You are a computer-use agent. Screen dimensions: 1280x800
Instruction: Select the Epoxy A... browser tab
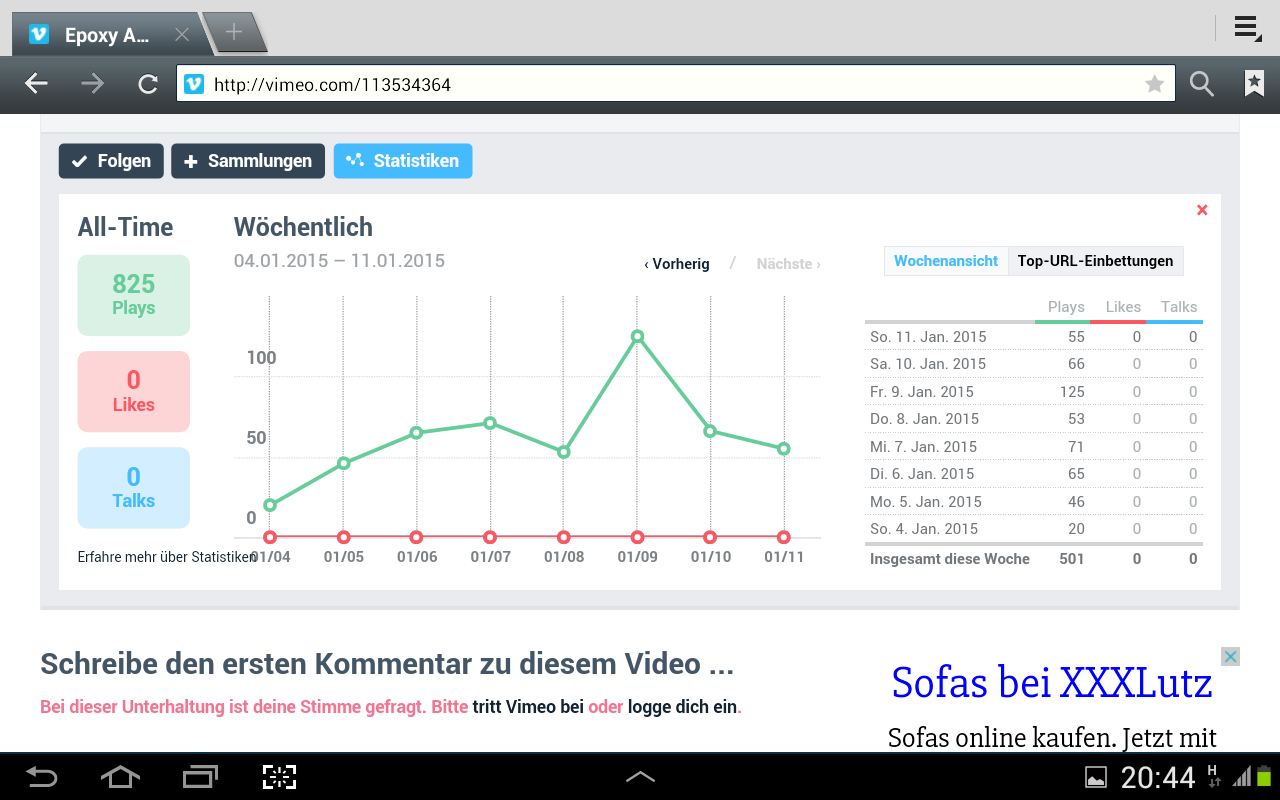tap(110, 35)
